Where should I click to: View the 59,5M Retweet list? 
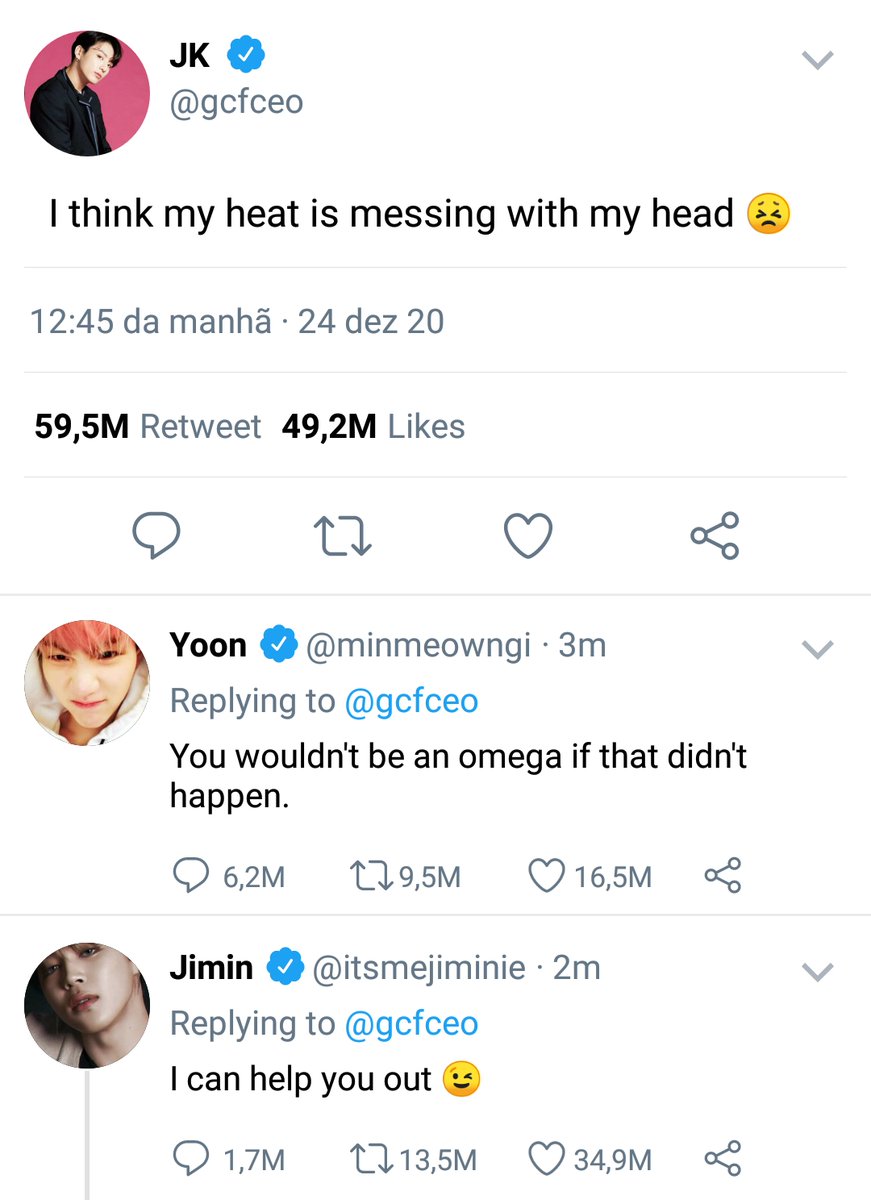(147, 427)
